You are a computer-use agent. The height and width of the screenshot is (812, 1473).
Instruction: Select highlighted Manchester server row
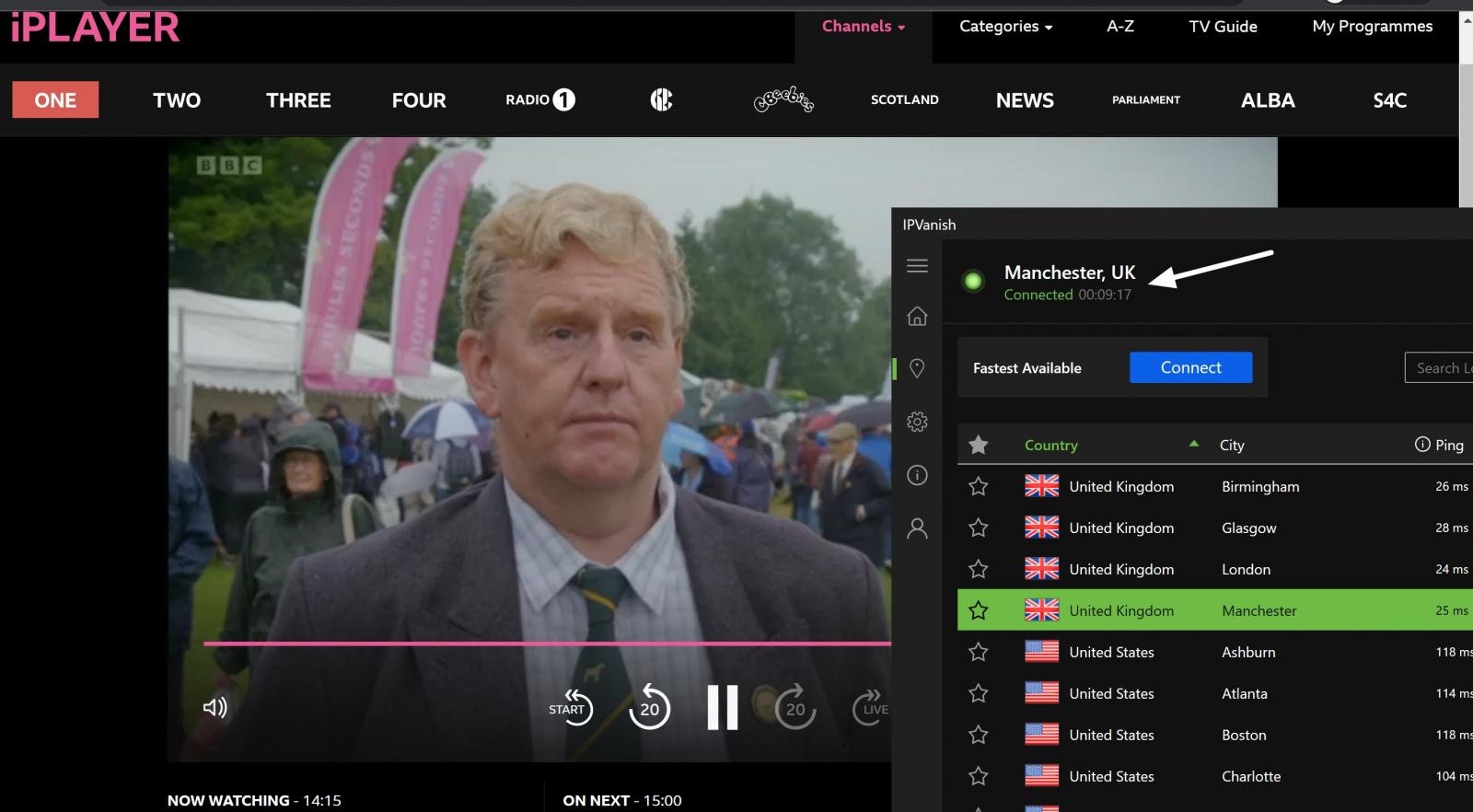(1215, 610)
